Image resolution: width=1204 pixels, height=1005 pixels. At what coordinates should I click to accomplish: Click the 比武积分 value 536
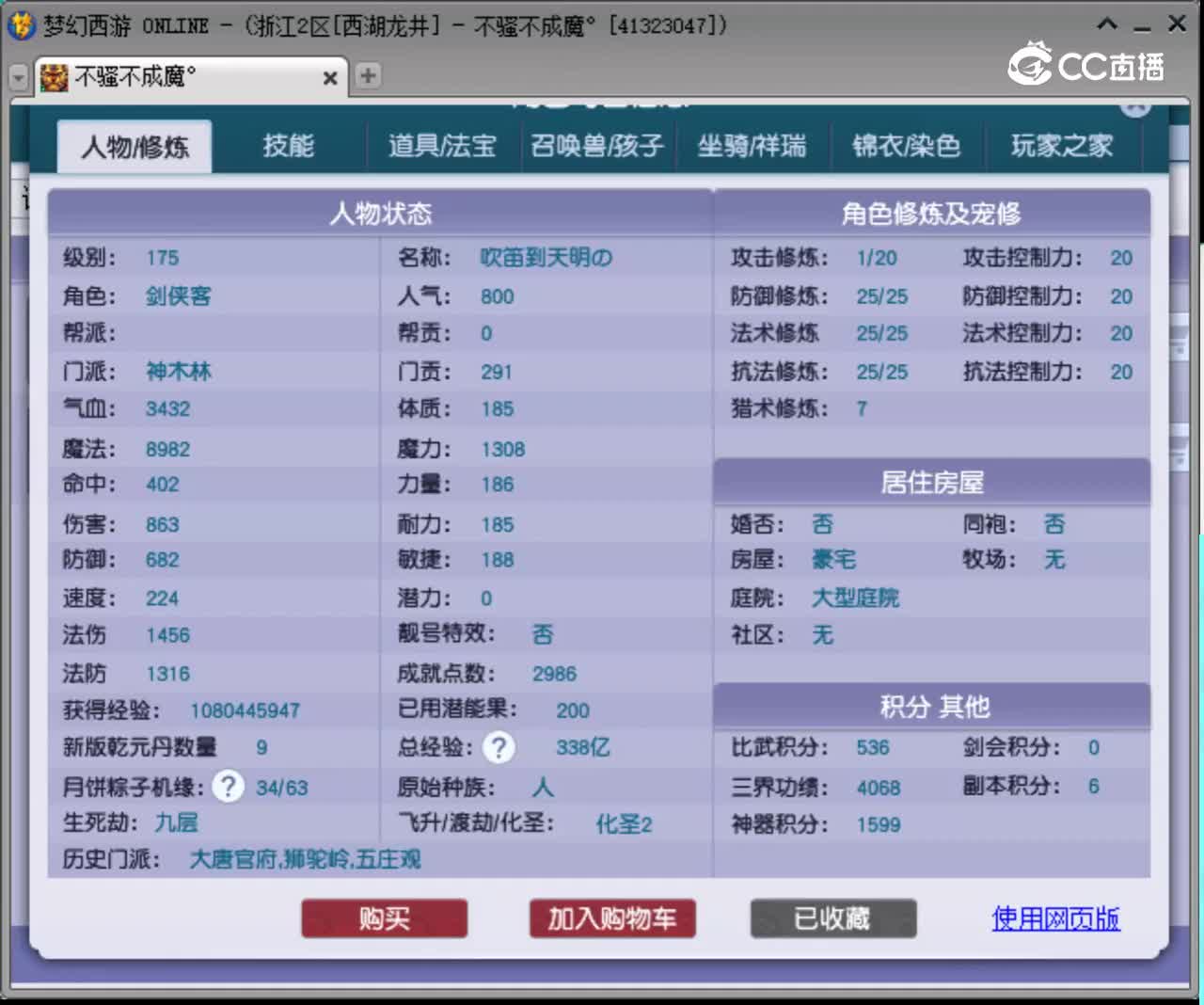coord(872,748)
